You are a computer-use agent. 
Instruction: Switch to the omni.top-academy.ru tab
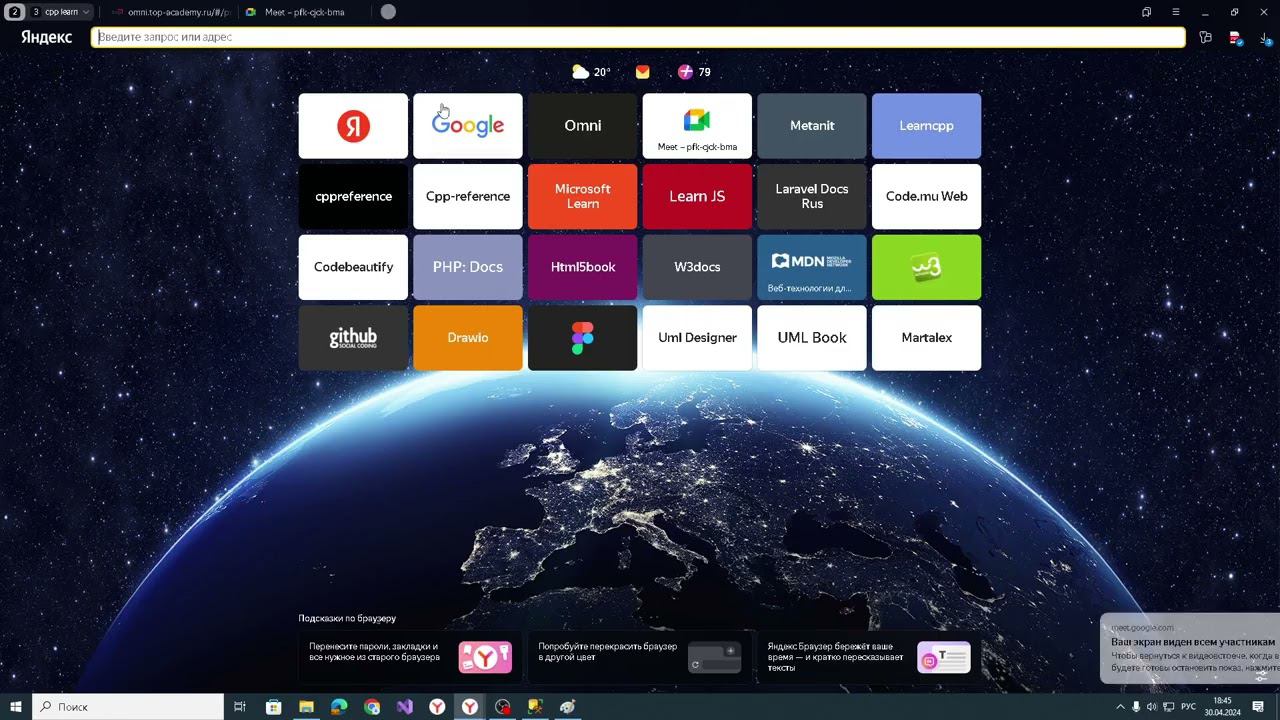click(170, 12)
